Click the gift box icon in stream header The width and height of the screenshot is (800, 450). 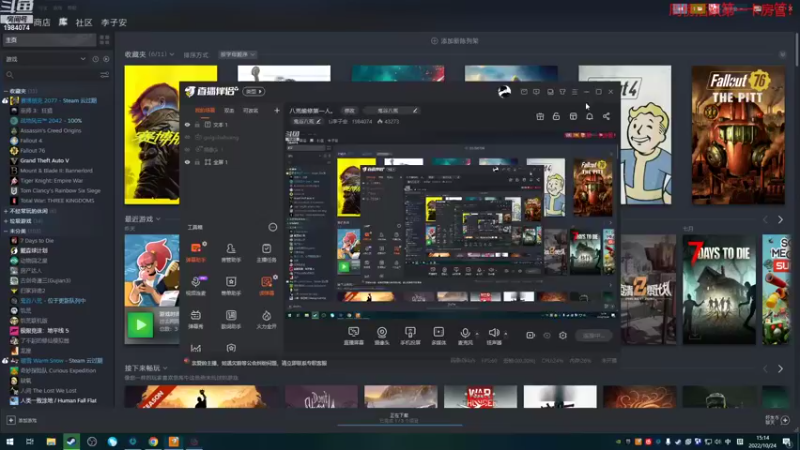pos(540,116)
